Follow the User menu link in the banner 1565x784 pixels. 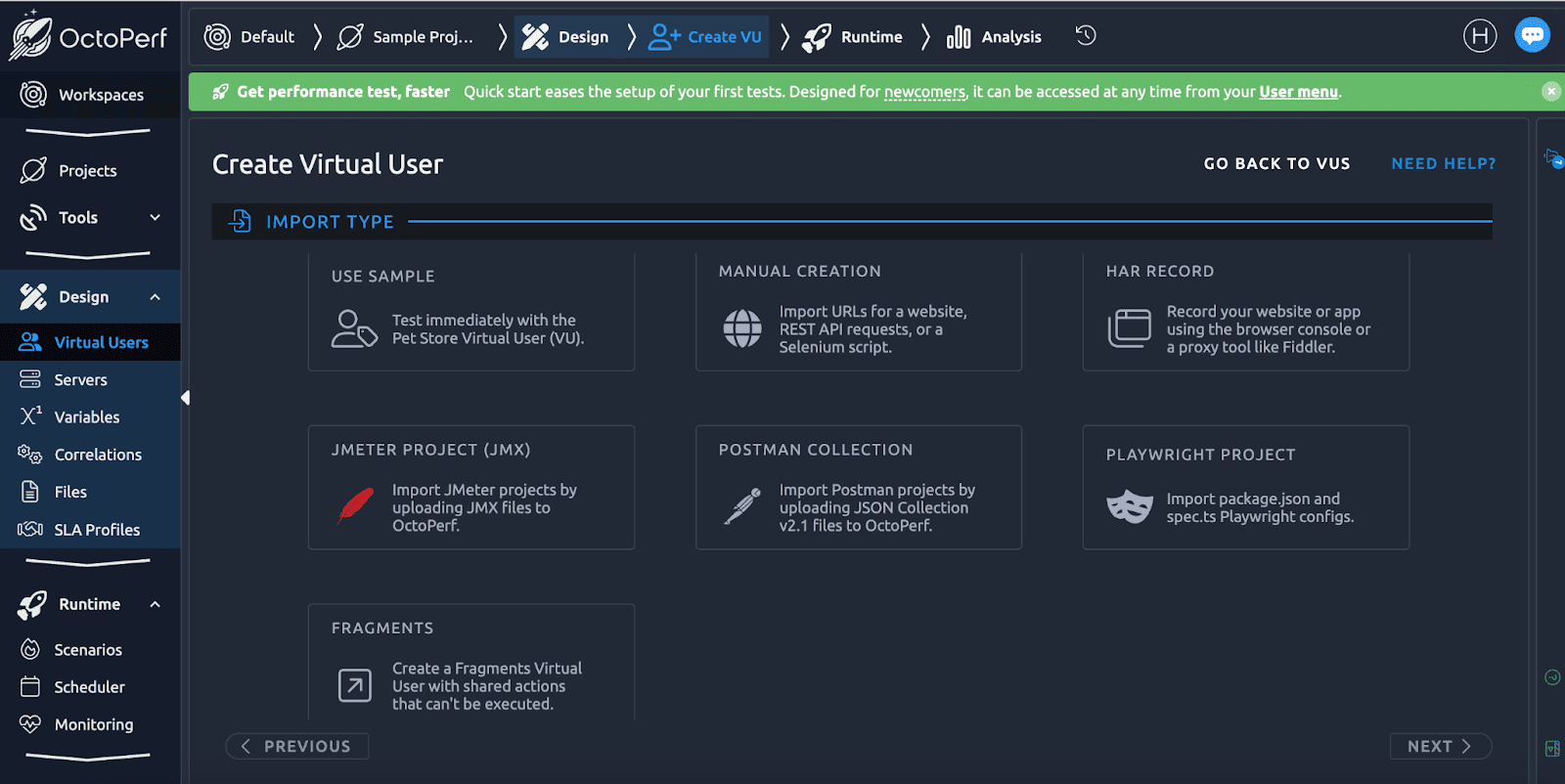(1298, 92)
